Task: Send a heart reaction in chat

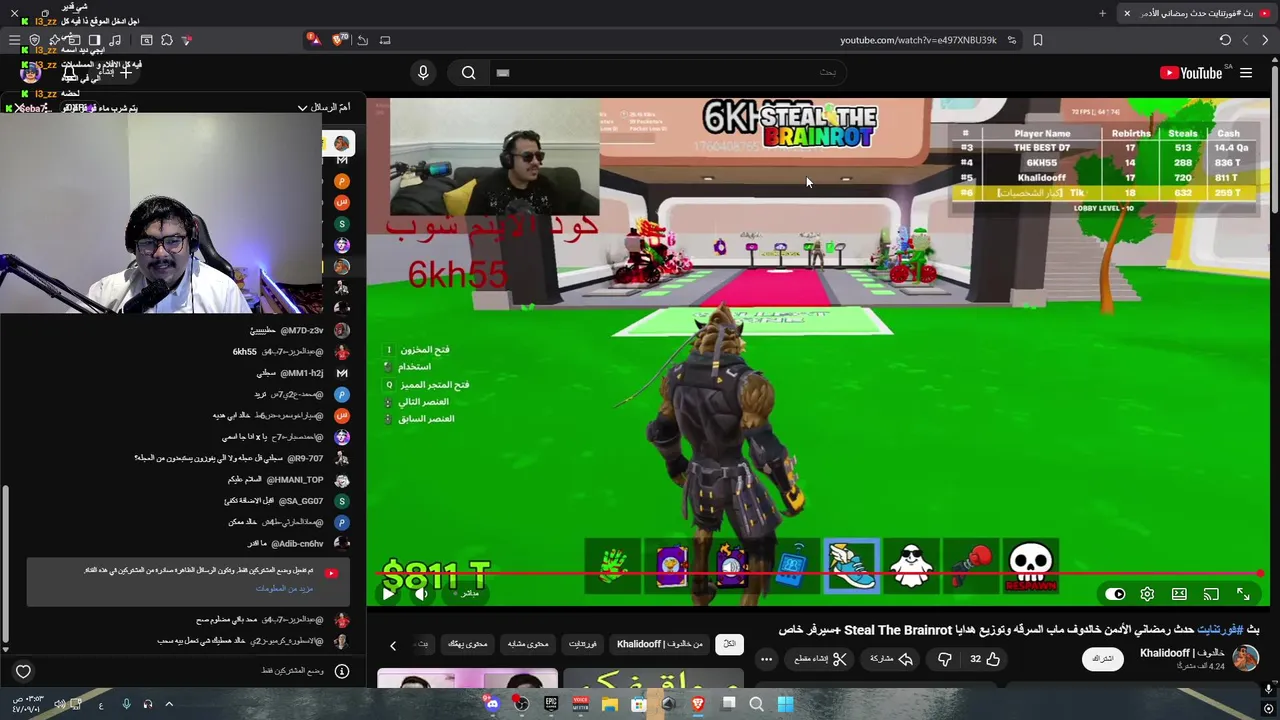Action: 23,672
